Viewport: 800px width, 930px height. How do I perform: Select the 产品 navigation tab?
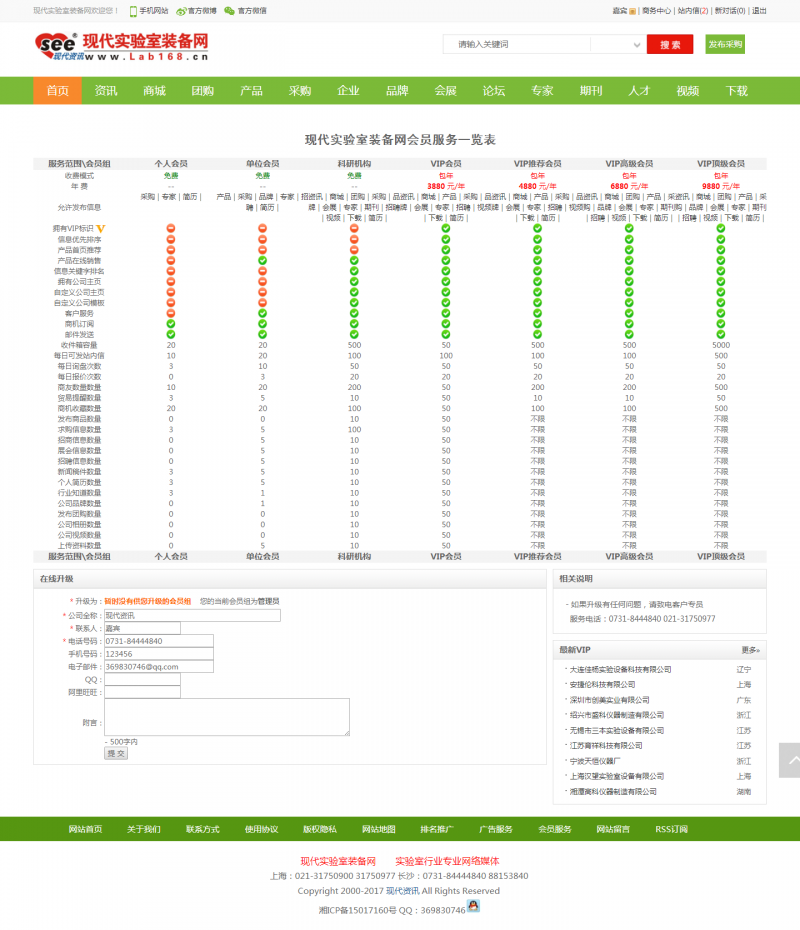[251, 91]
